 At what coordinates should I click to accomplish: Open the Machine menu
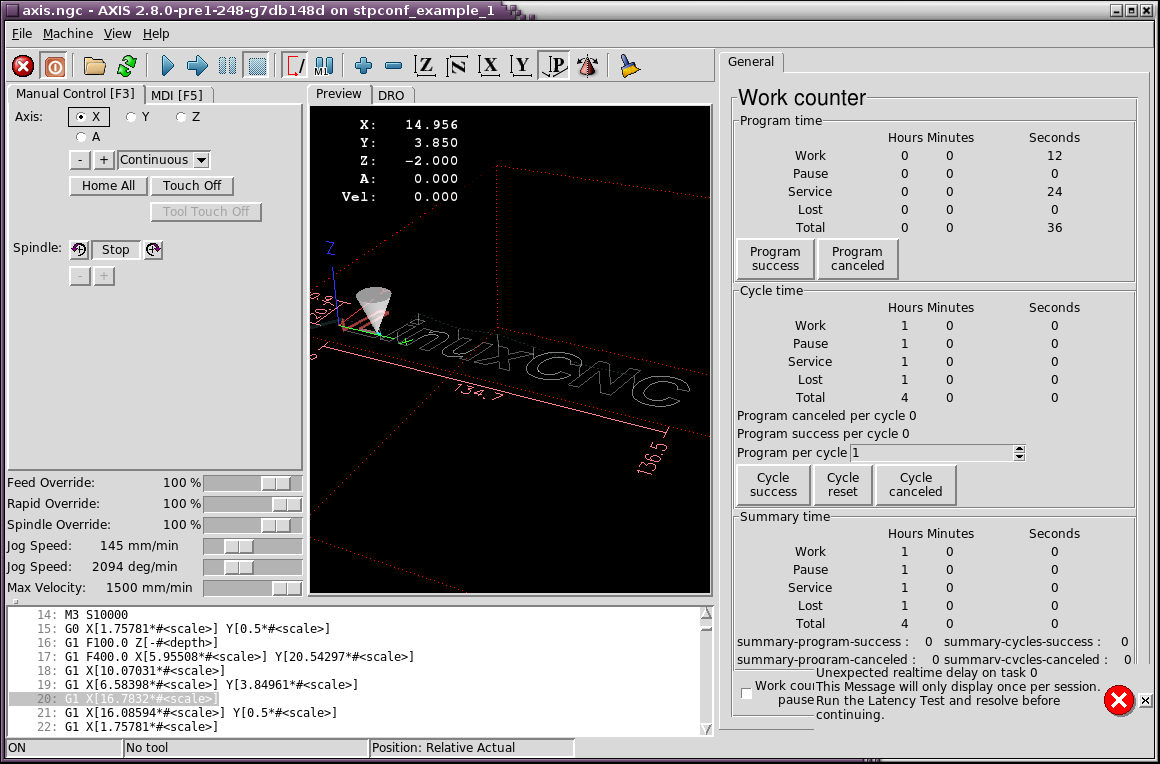click(x=68, y=33)
